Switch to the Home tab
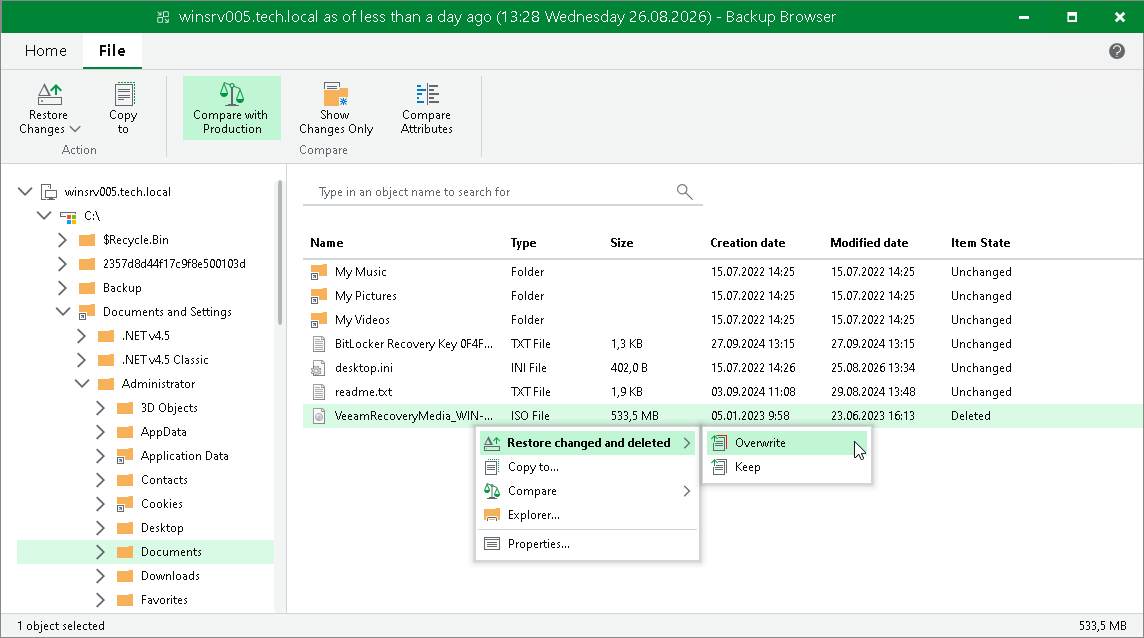The width and height of the screenshot is (1144, 638). pyautogui.click(x=45, y=50)
